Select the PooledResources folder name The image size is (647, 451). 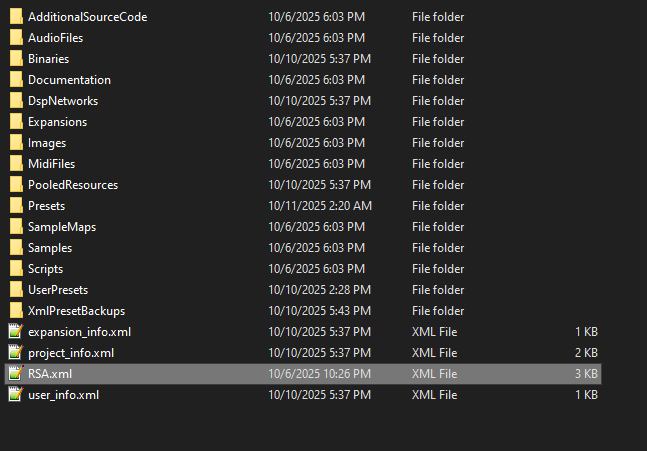click(x=73, y=185)
